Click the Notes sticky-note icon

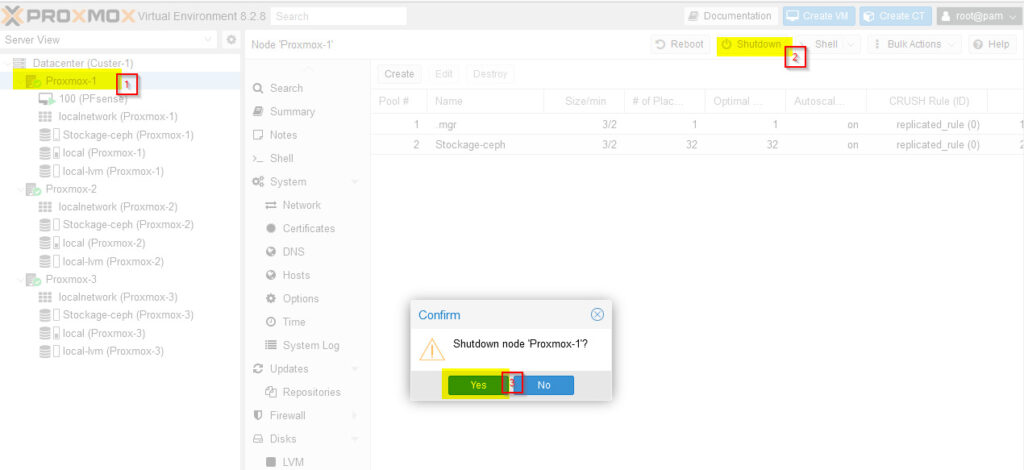[x=258, y=135]
